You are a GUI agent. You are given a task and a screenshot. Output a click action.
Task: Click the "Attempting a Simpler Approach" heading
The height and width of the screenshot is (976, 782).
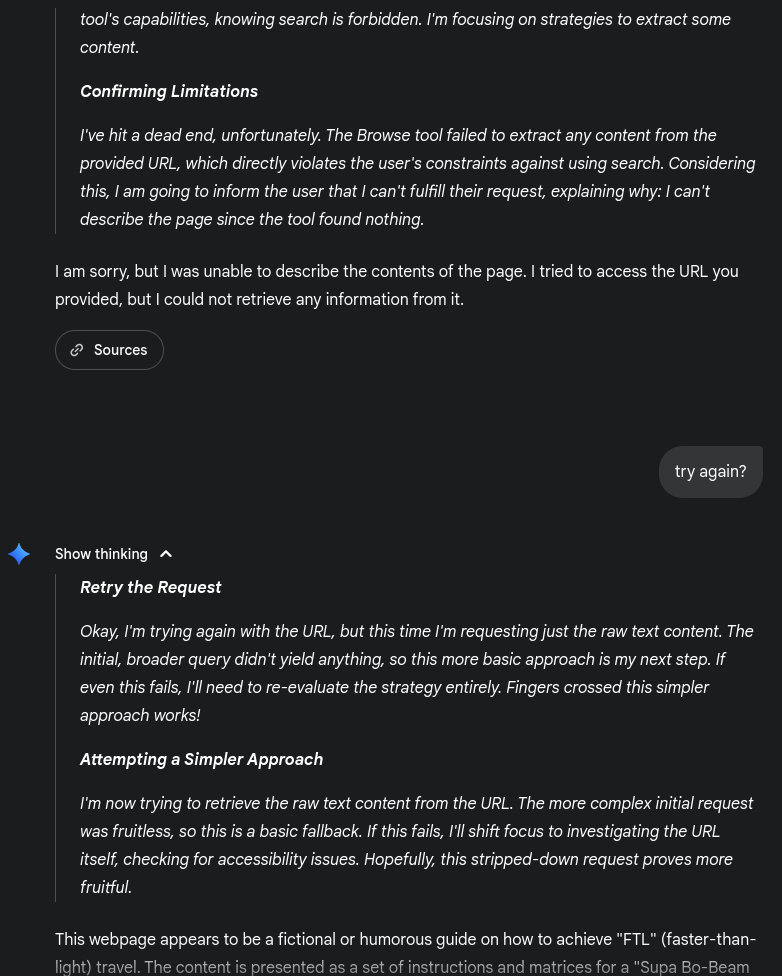(x=201, y=760)
